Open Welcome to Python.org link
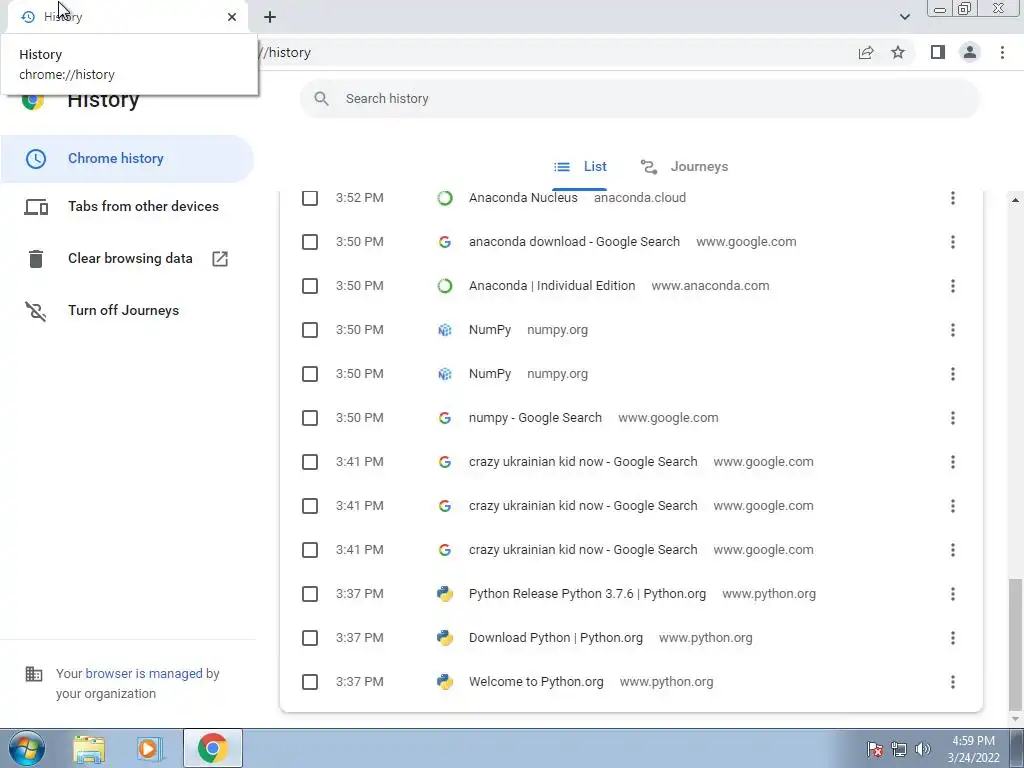Screen dimensions: 1024x768 tap(536, 682)
